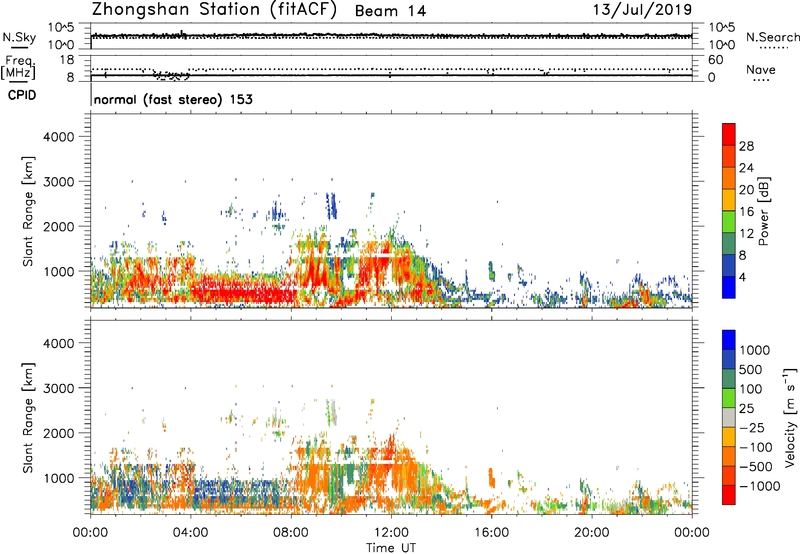This screenshot has height=554, width=800.
Task: Click the '16:00' time axis tick label
Action: tap(491, 533)
